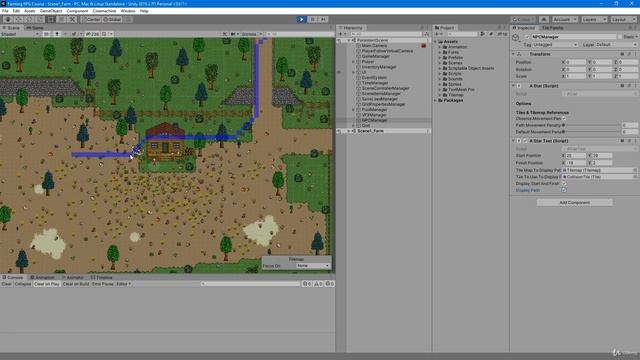Open the Help menu
The width and height of the screenshot is (640, 360).
click(144, 11)
